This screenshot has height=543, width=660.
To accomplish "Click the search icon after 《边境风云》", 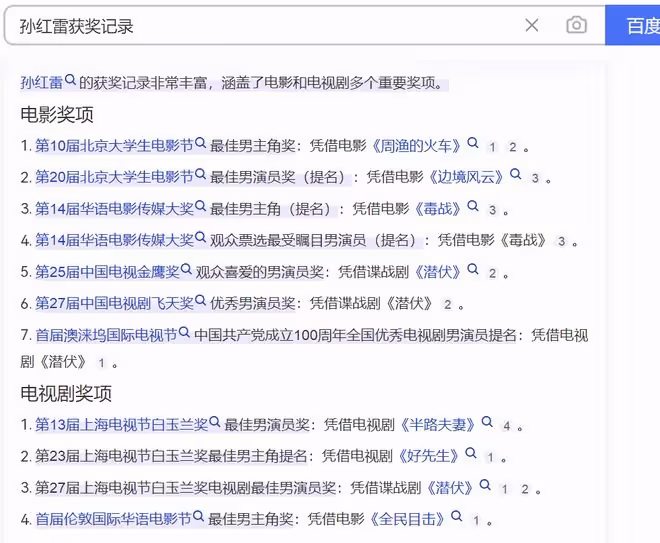I will click(x=516, y=174).
